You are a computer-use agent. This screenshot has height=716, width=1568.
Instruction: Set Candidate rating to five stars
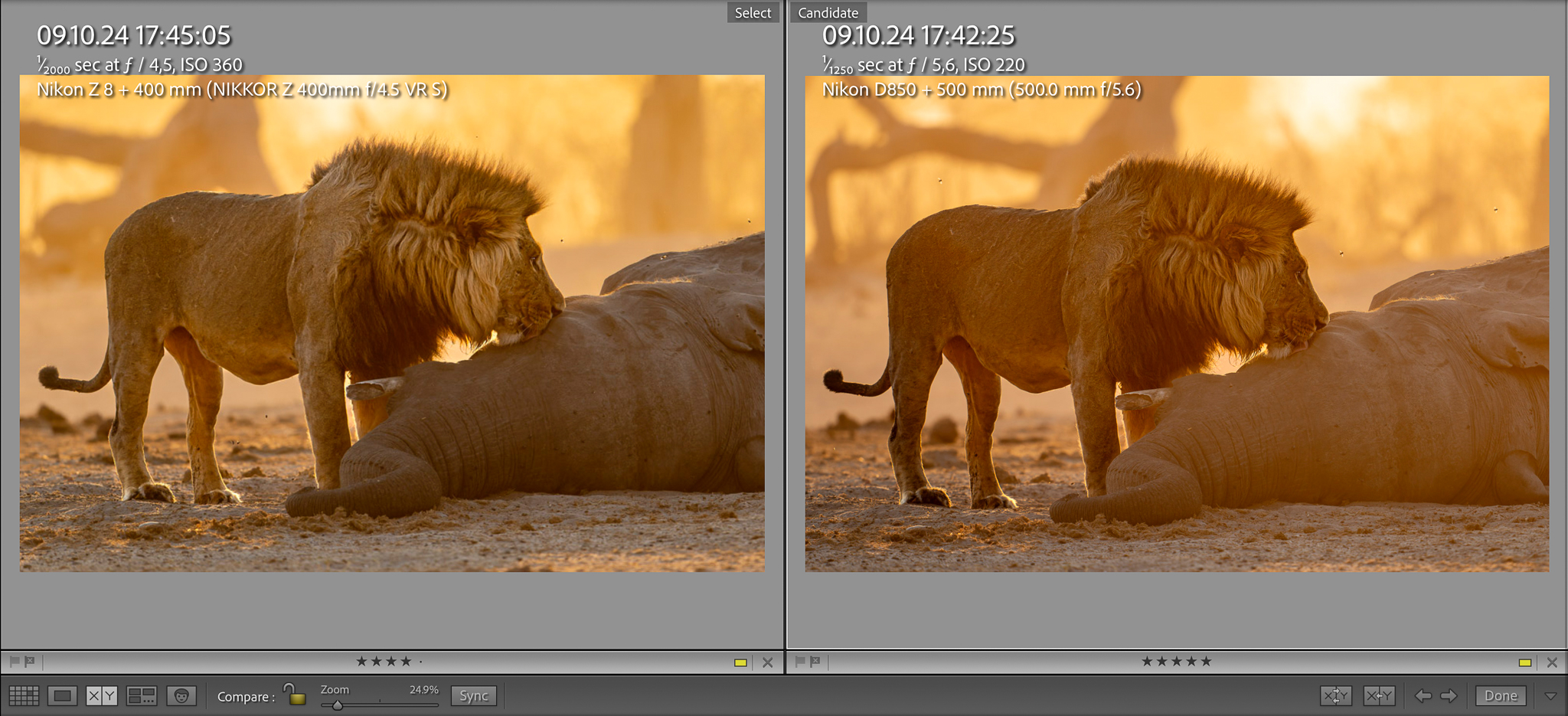[1207, 662]
